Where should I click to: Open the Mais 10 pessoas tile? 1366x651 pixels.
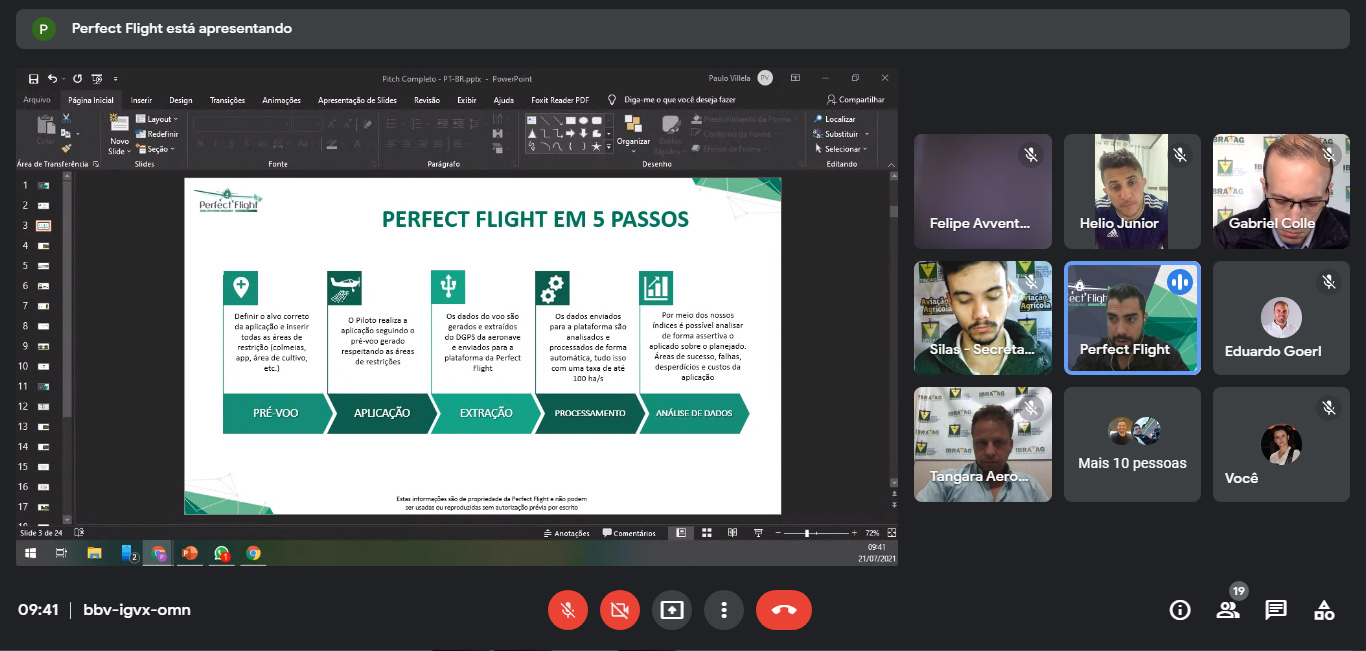(x=1132, y=445)
